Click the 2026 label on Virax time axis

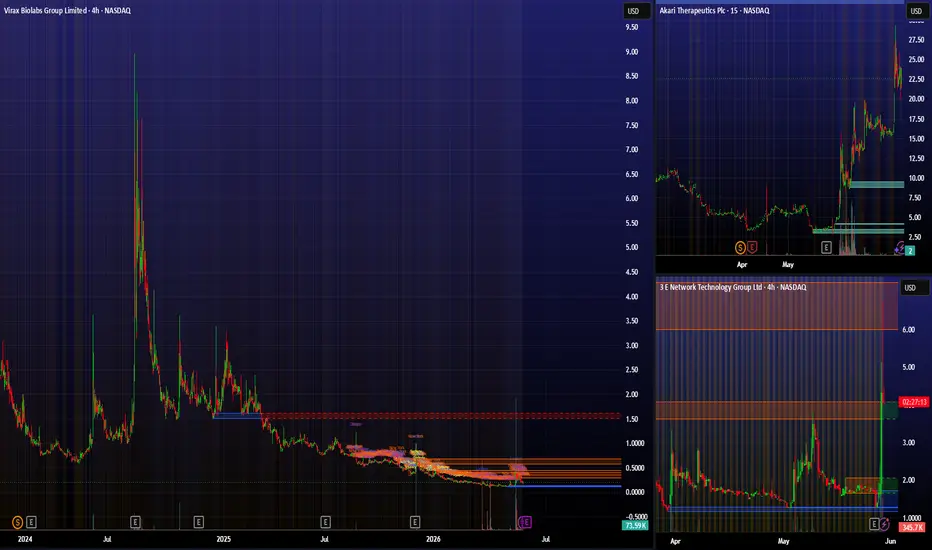tap(433, 539)
